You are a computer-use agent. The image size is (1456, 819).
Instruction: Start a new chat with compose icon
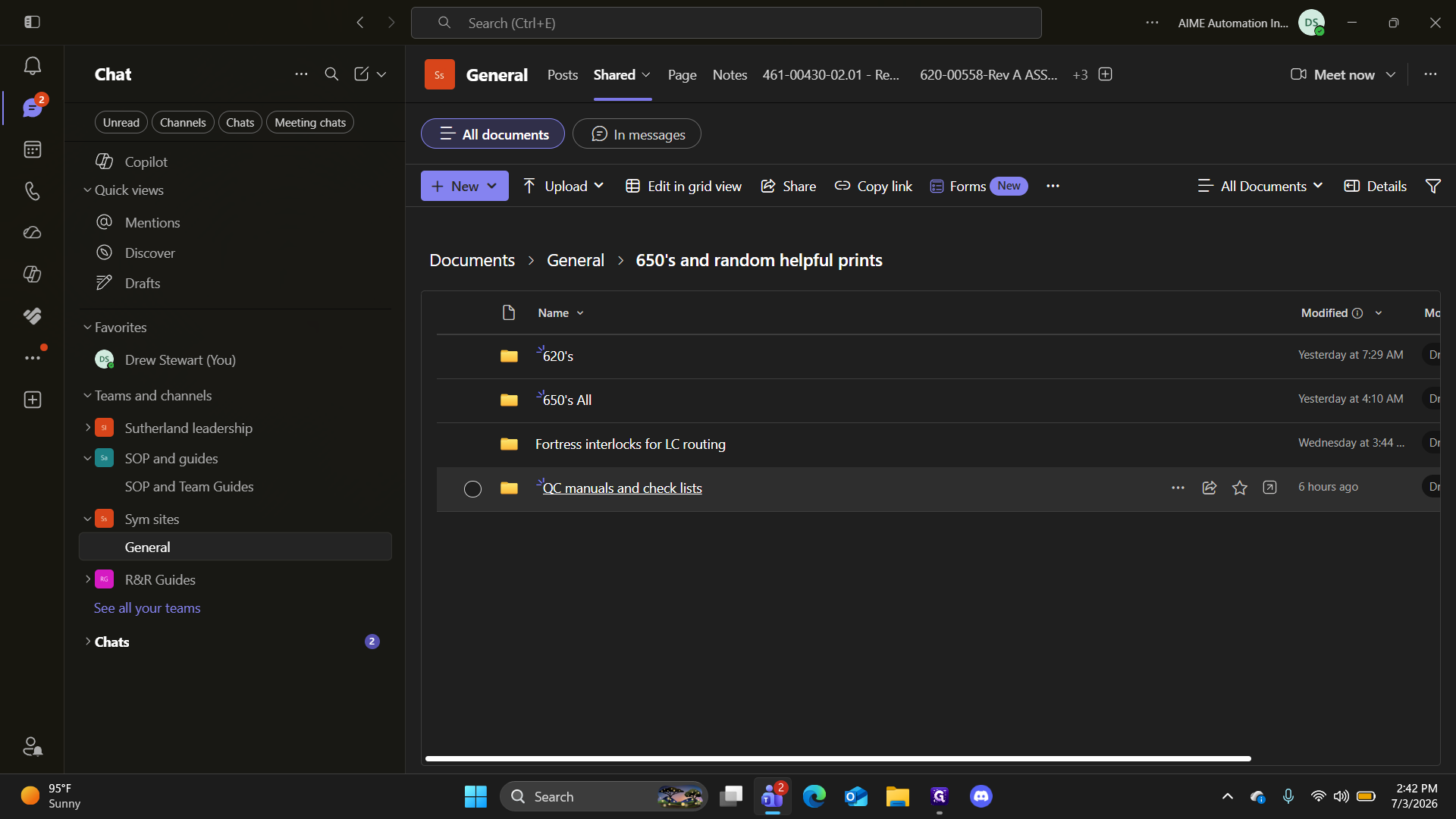[361, 74]
